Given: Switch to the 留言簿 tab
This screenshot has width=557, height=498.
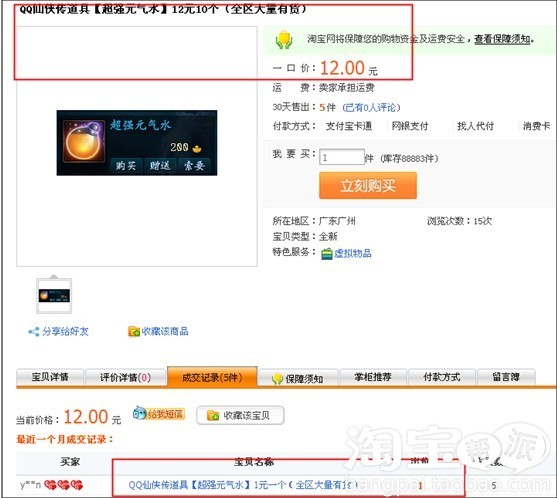Looking at the screenshot, I should [x=506, y=377].
